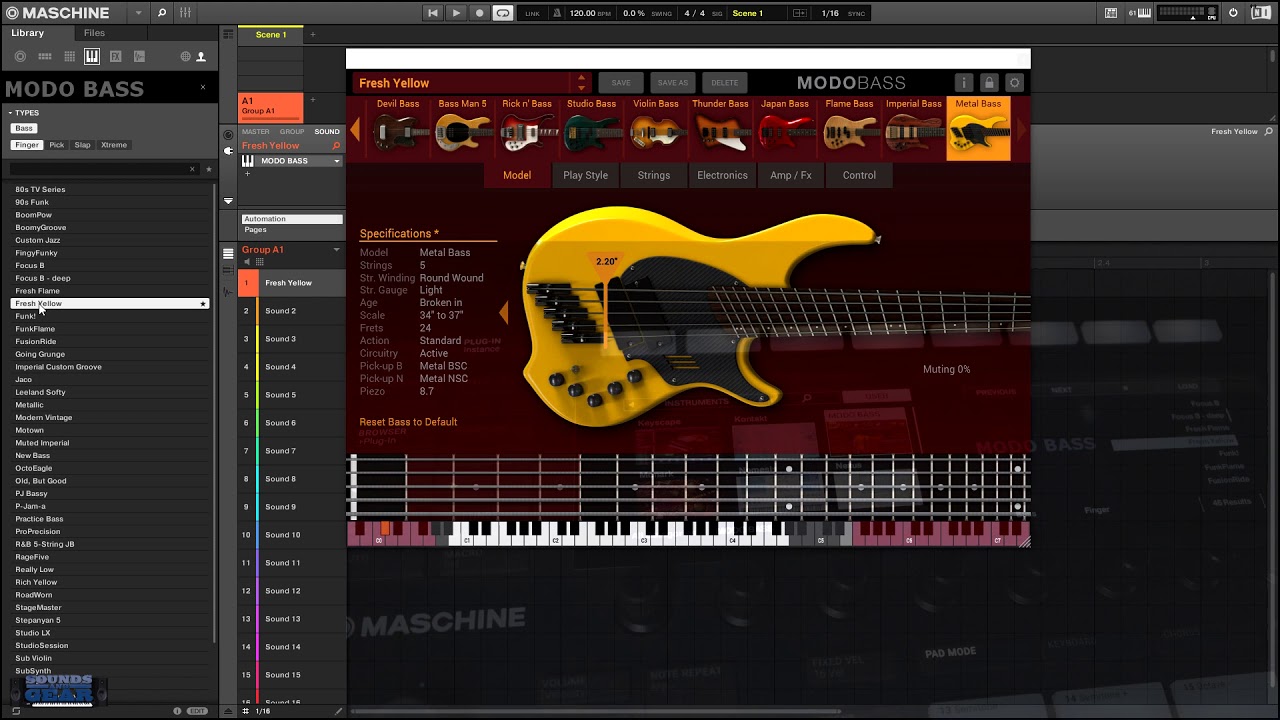Click Reset Bass to Default
The image size is (1280, 720).
point(408,422)
